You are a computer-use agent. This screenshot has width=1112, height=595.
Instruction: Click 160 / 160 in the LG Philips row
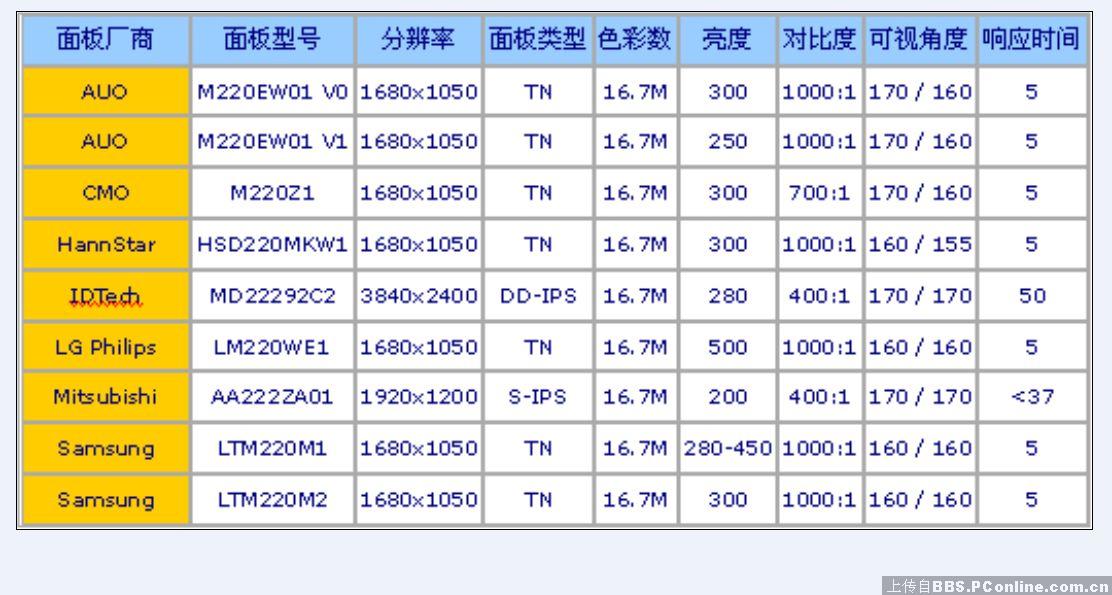[920, 347]
